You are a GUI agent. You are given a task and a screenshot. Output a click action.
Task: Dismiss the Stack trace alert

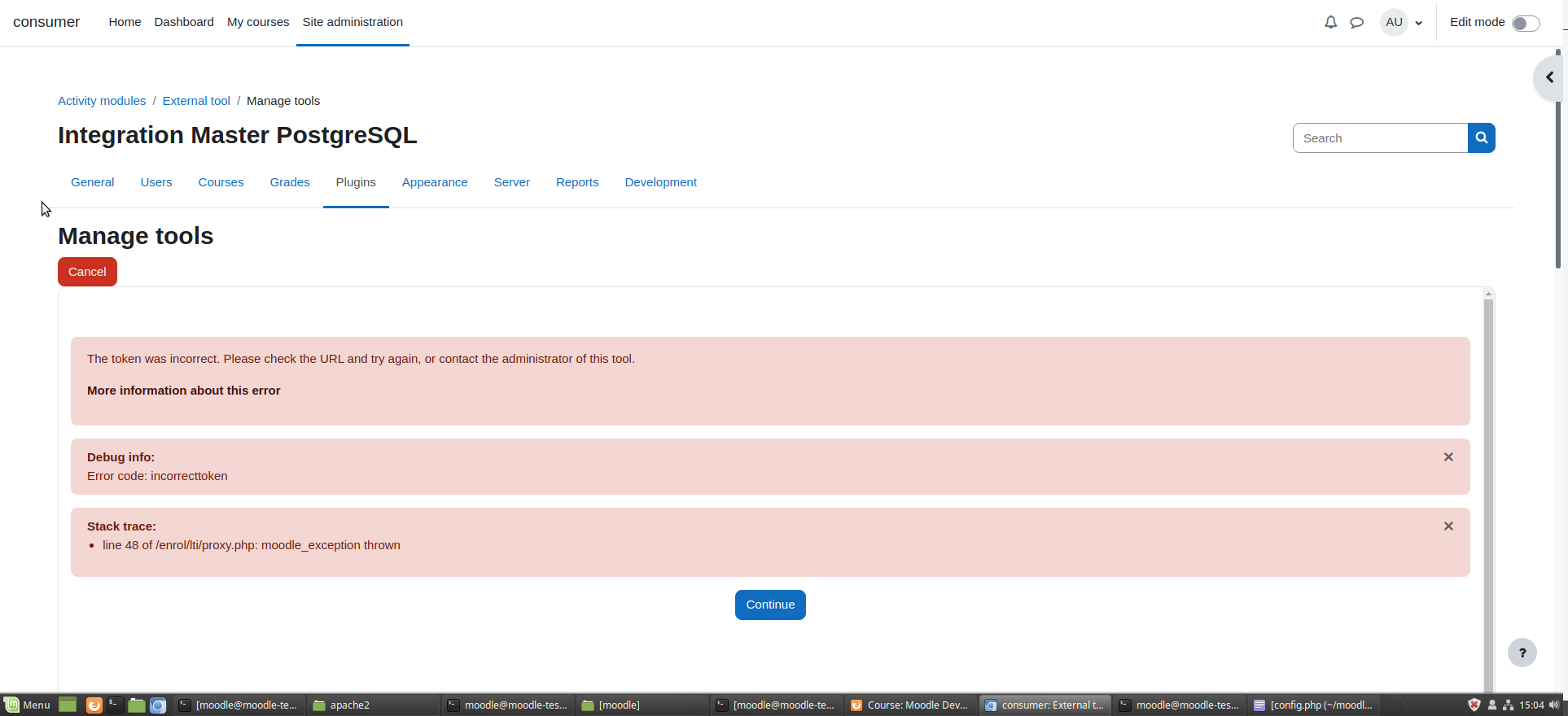pos(1448,526)
